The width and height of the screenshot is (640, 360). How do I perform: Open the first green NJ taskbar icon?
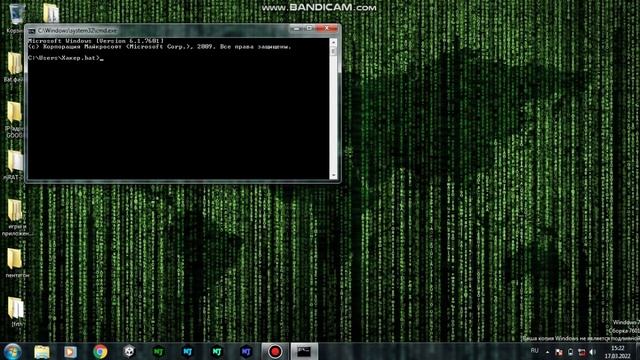pyautogui.click(x=158, y=351)
